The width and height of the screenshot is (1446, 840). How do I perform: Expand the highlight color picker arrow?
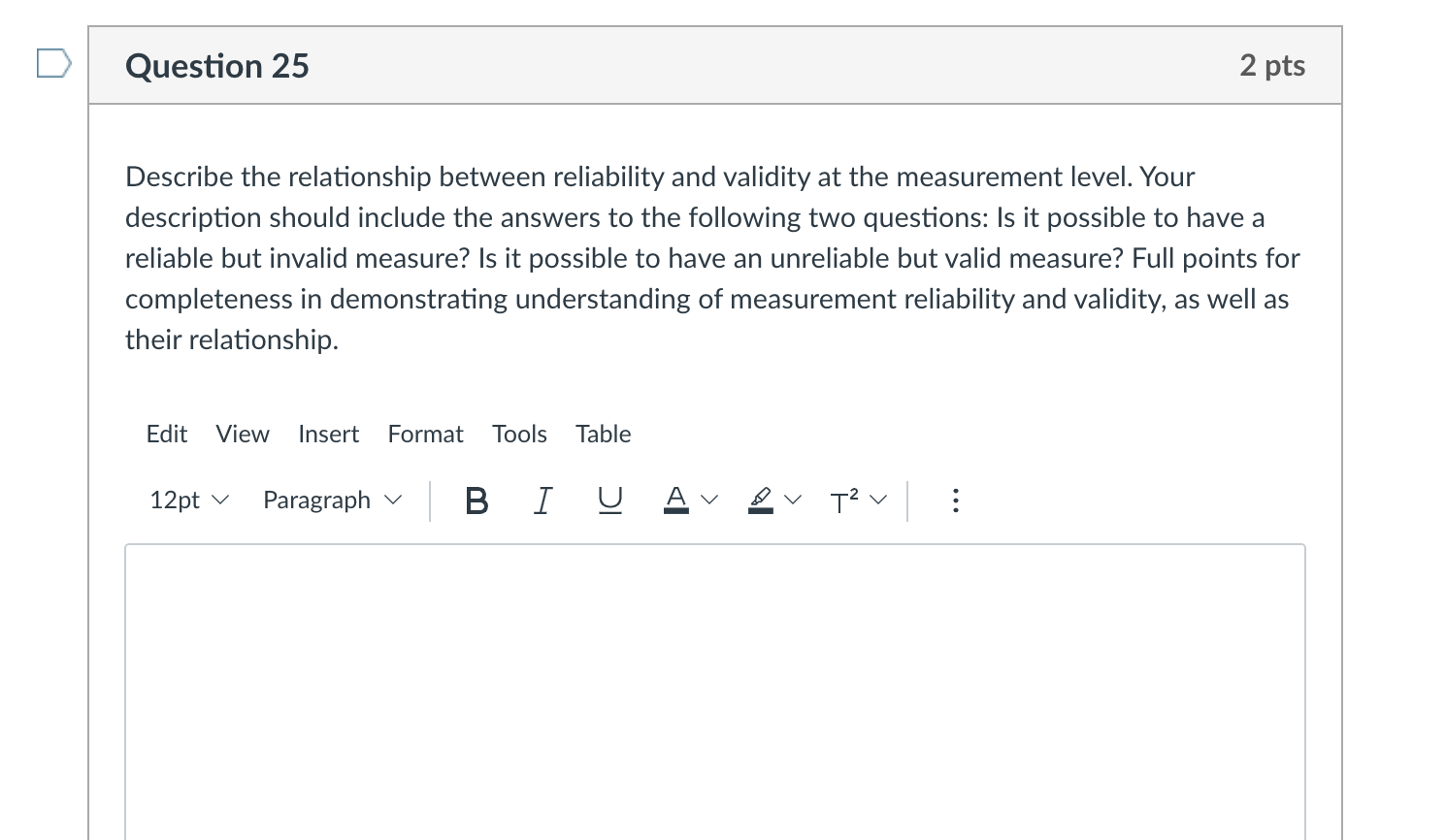[794, 501]
